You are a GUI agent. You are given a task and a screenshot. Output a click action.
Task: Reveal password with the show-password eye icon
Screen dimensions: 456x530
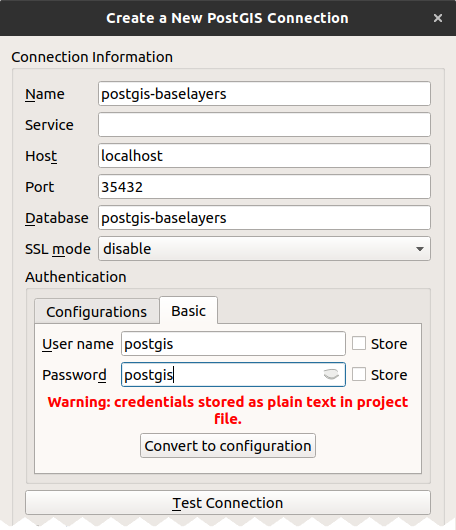click(x=331, y=374)
